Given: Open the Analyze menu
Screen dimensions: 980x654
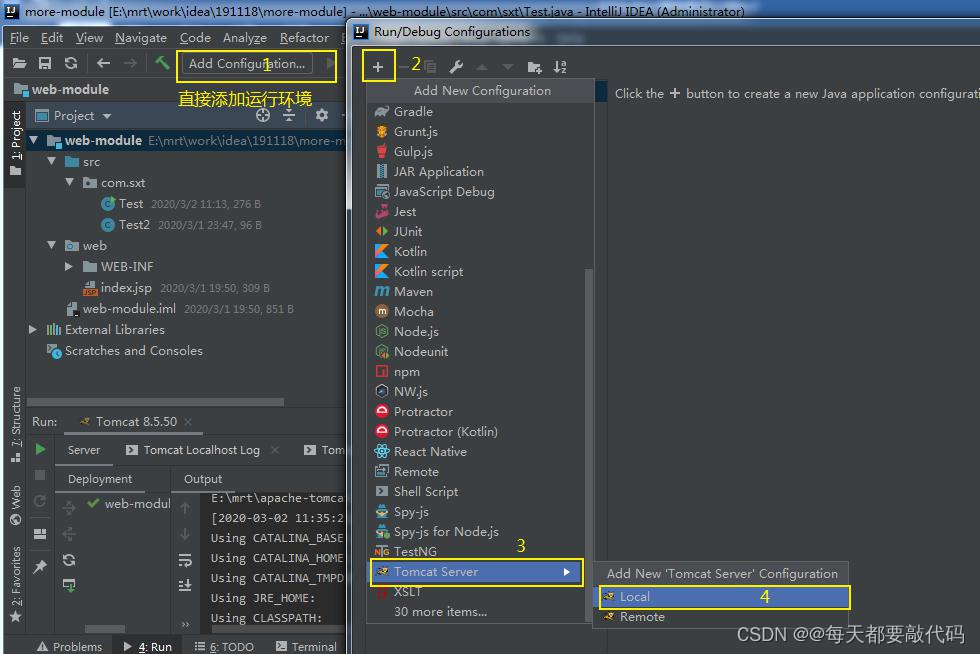Looking at the screenshot, I should [x=245, y=38].
